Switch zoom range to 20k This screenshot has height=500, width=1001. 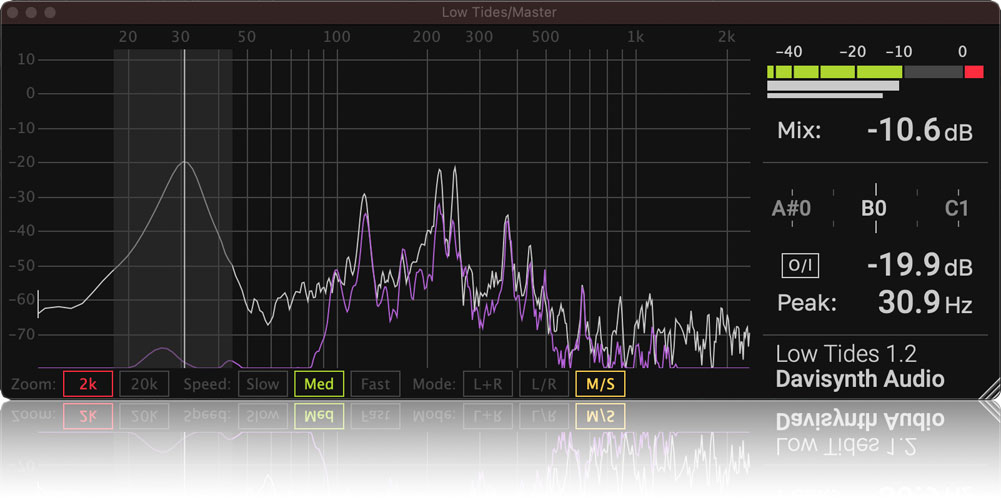coord(144,384)
